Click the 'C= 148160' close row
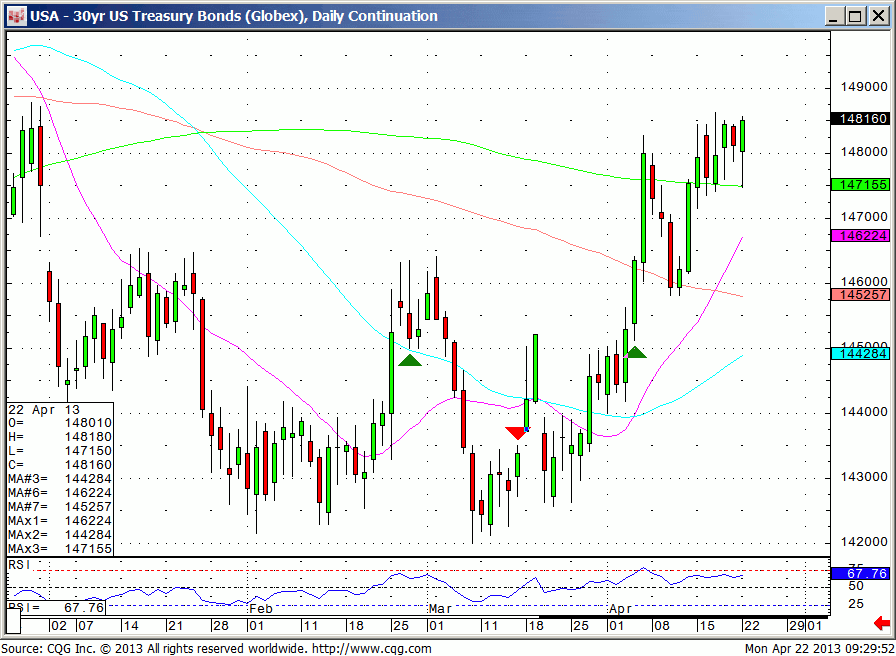896x656 pixels. point(60,465)
